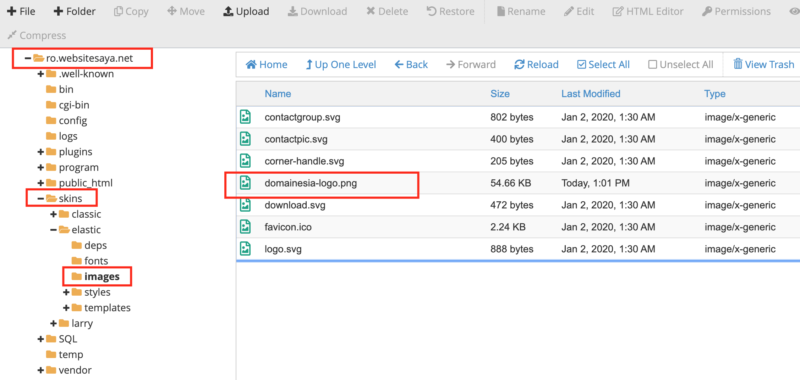This screenshot has height=380, width=800.
Task: Click the Copy toolbar button
Action: click(x=131, y=11)
